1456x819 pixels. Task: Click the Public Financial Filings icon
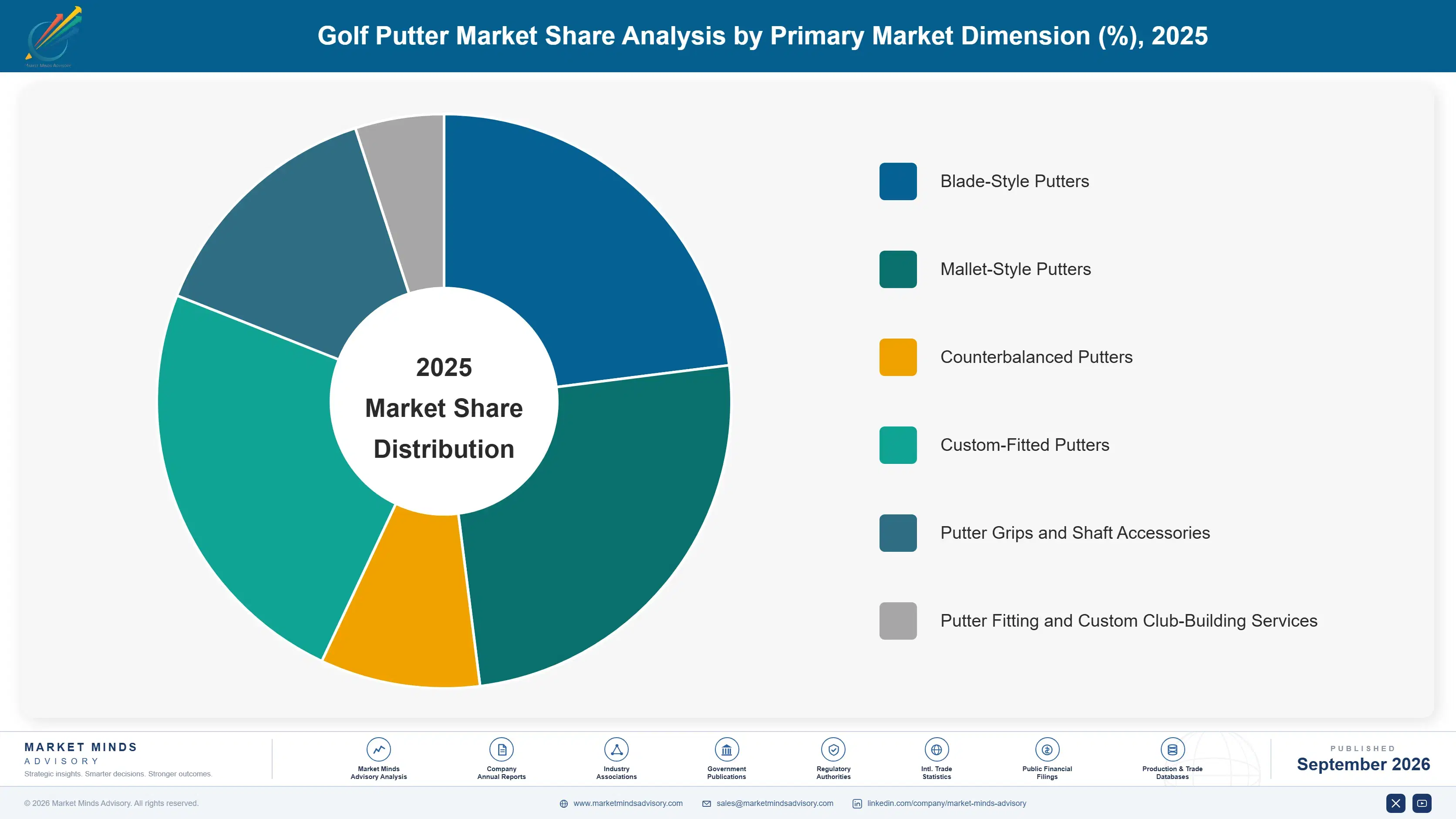pos(1047,749)
